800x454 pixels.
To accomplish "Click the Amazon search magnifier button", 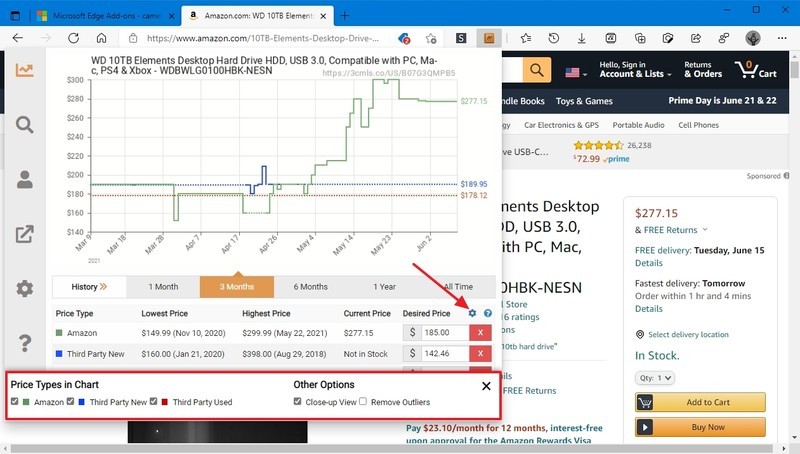I will point(536,70).
